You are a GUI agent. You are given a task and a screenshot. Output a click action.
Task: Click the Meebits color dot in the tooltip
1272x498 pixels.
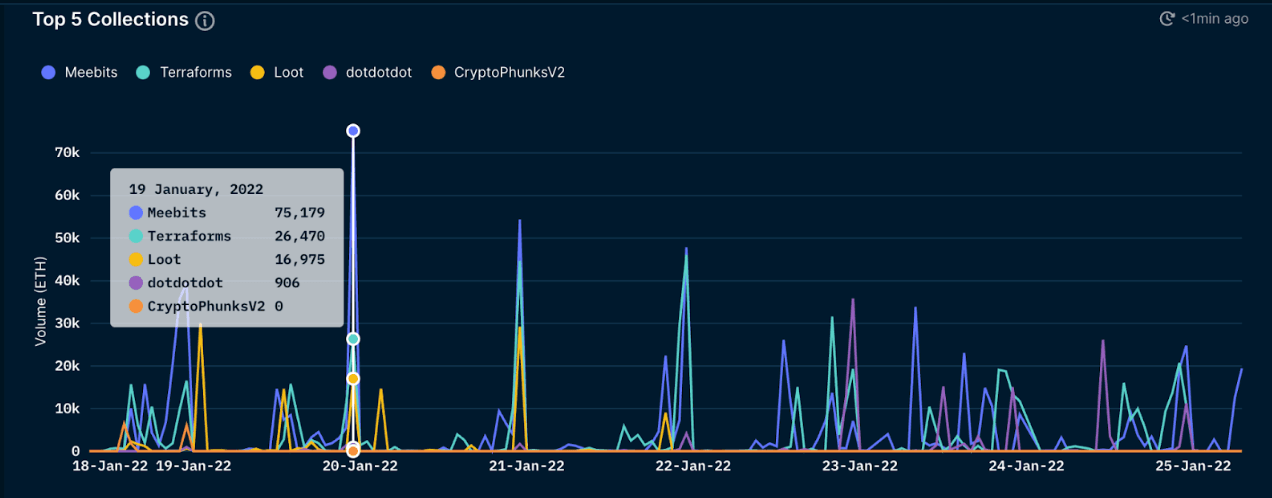coord(136,213)
